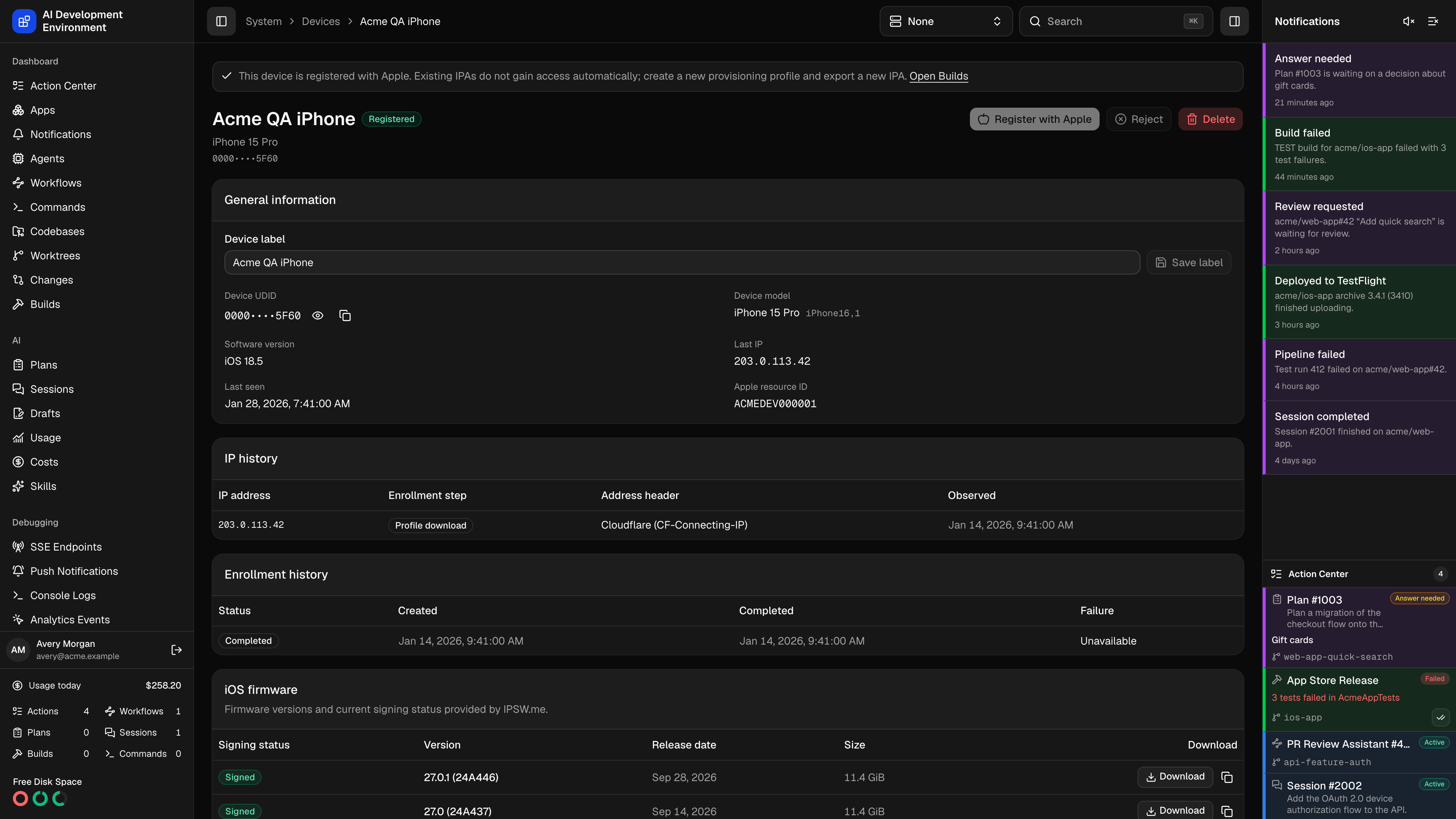Copy link for firmware 27.0 (24A437)
The image size is (1456, 819).
pos(1227,811)
